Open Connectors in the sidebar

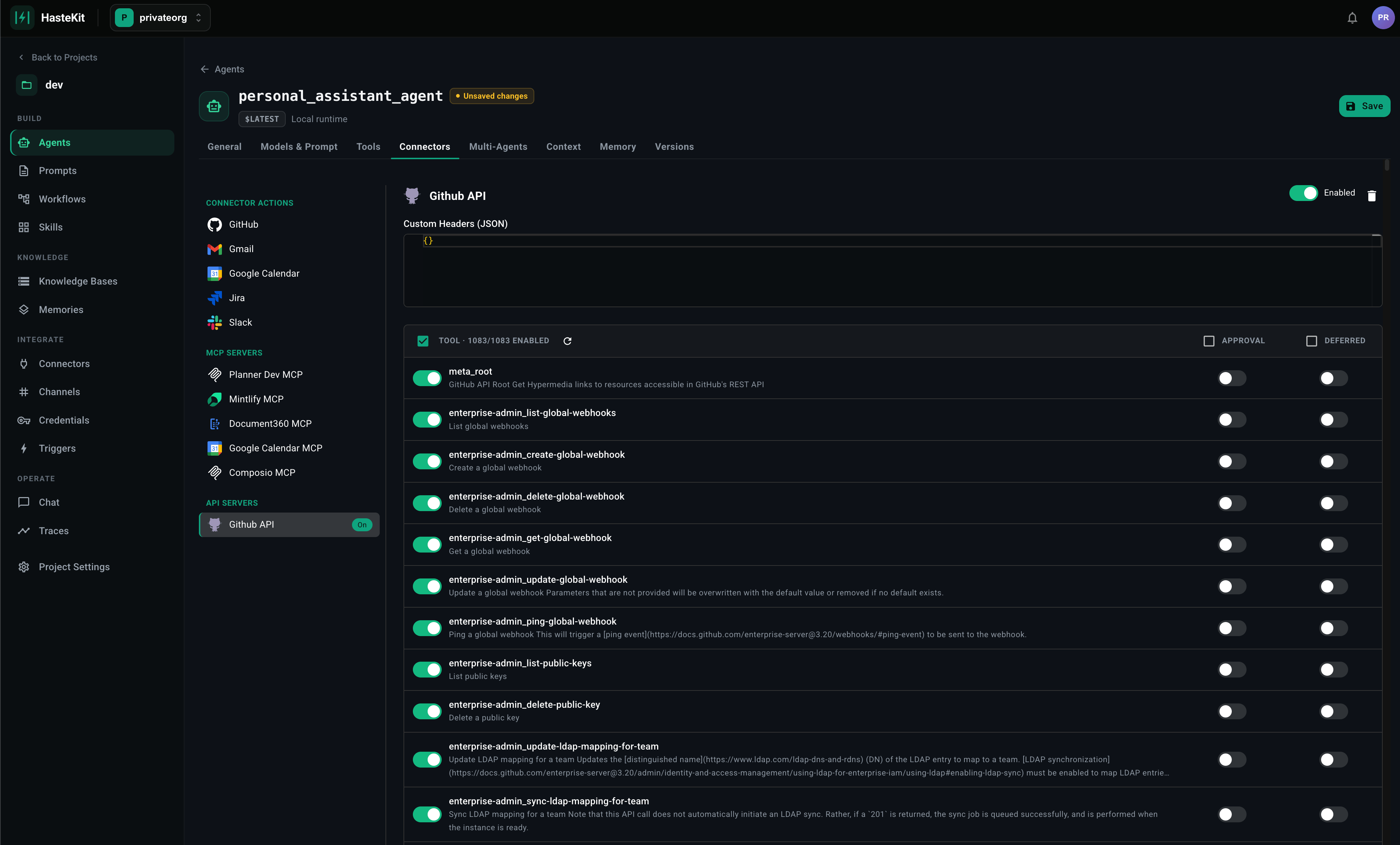(x=92, y=363)
